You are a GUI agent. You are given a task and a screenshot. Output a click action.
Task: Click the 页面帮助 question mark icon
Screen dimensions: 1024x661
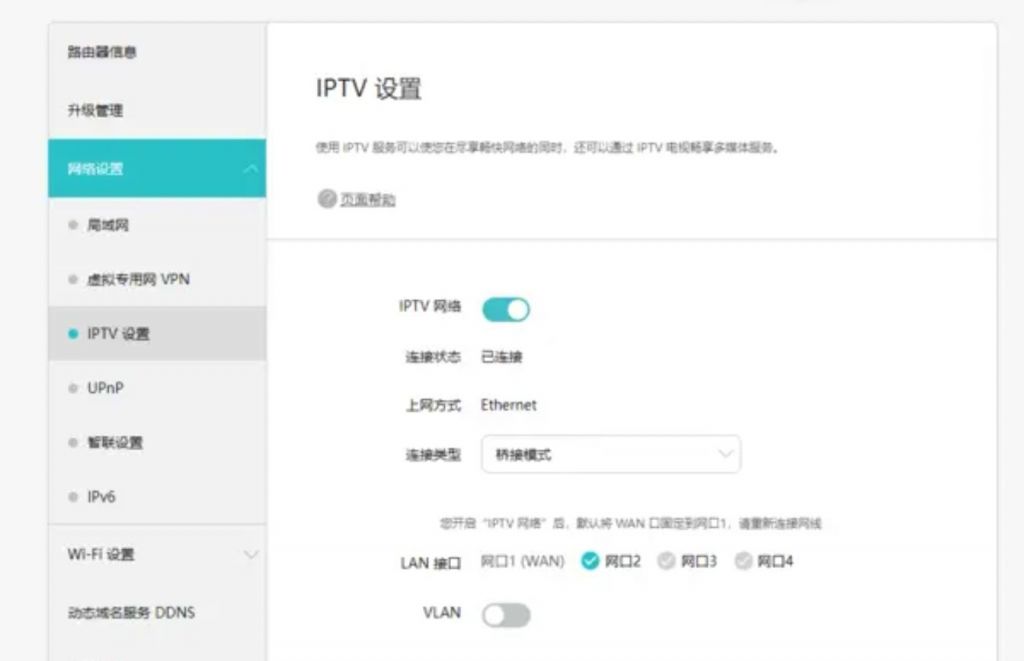click(x=326, y=198)
